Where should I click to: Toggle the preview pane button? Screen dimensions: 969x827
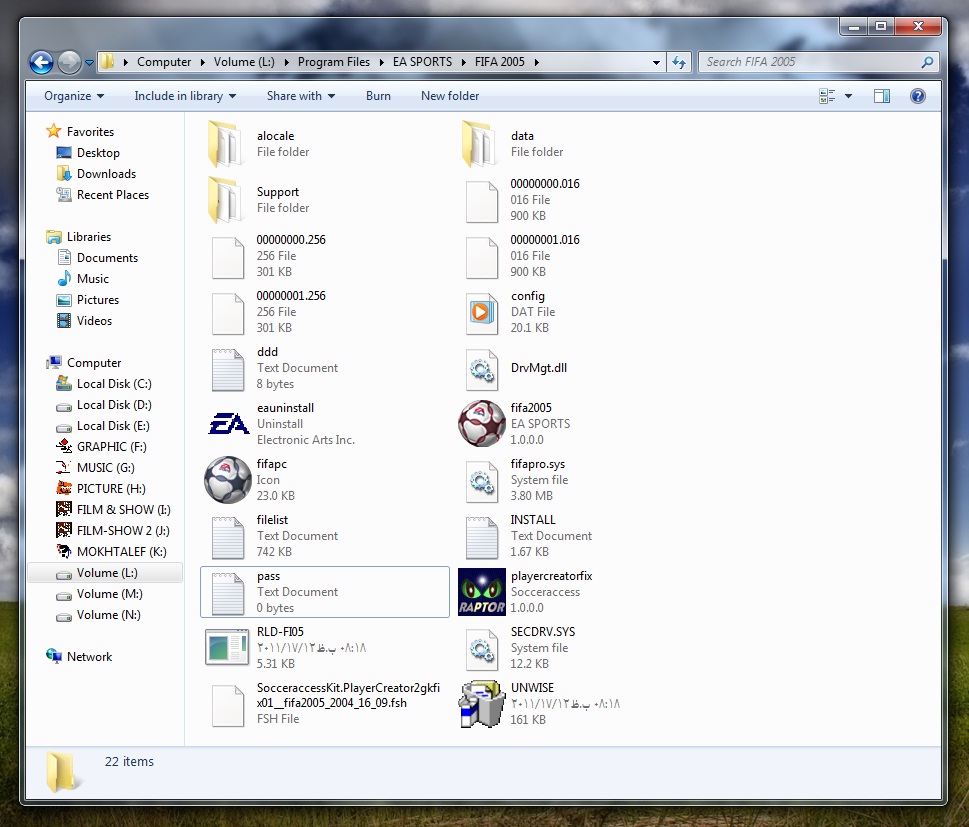pos(882,96)
